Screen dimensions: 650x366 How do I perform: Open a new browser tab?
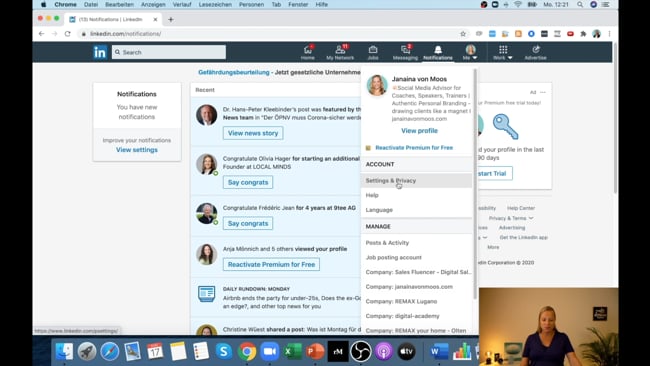coord(171,19)
